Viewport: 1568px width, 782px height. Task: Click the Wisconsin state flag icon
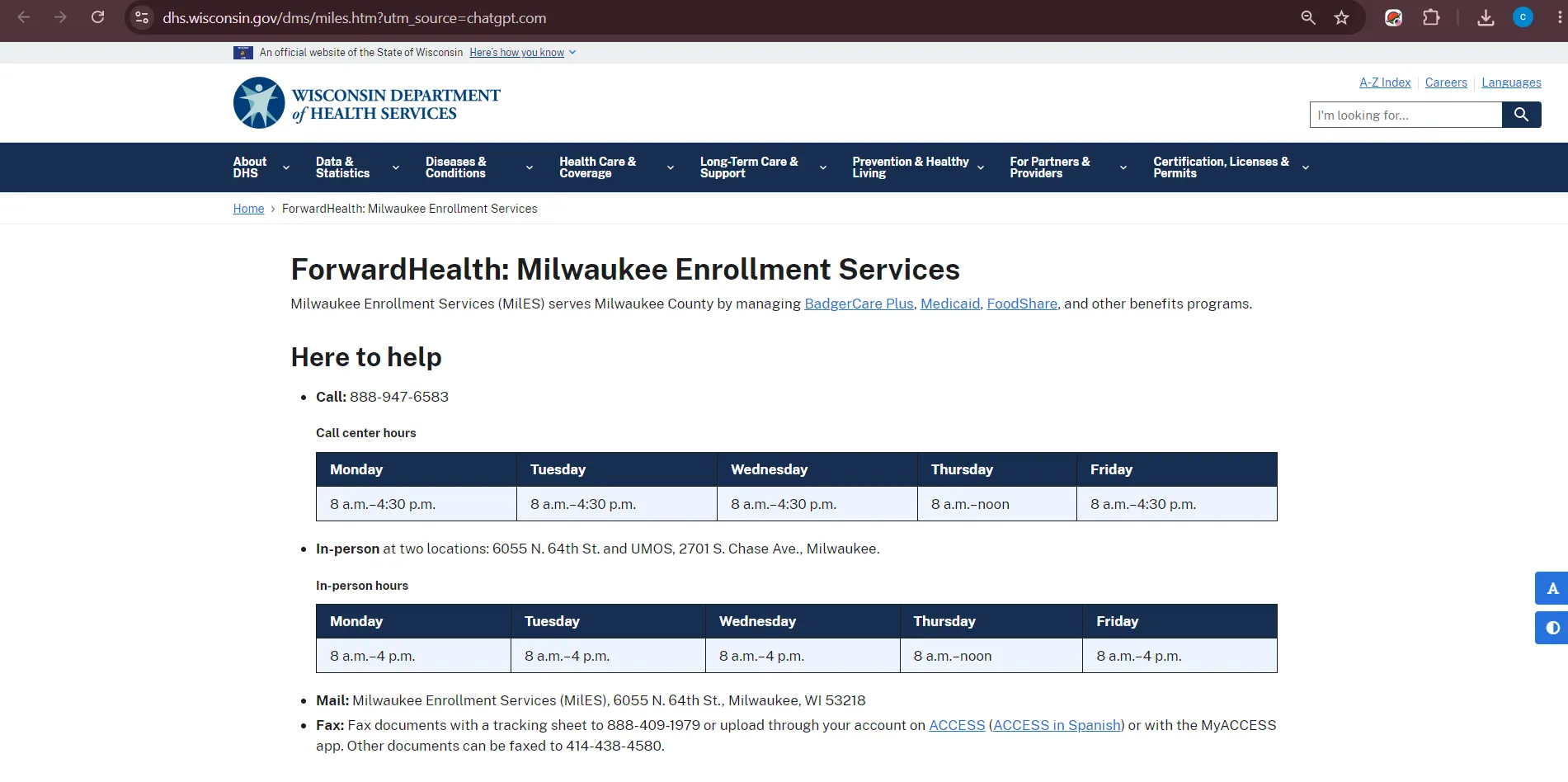[243, 53]
